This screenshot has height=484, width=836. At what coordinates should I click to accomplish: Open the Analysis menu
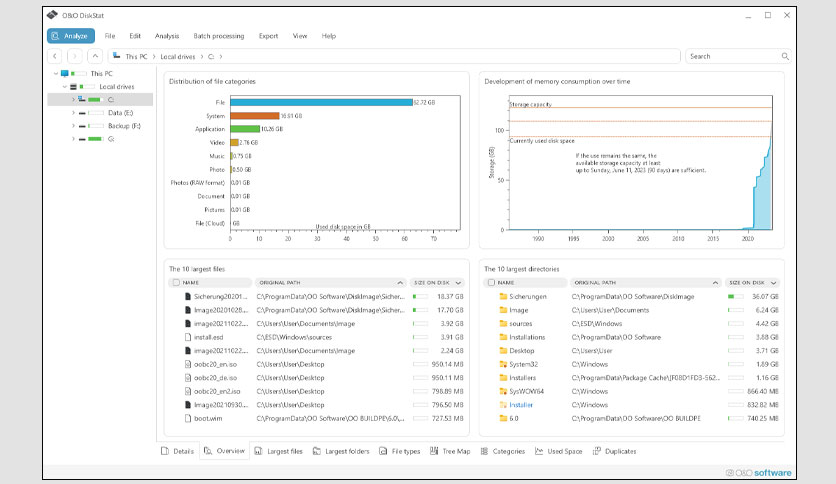[x=167, y=36]
